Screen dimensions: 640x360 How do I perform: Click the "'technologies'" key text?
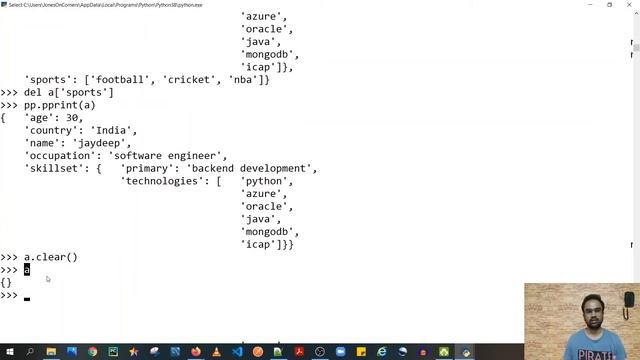click(x=165, y=181)
